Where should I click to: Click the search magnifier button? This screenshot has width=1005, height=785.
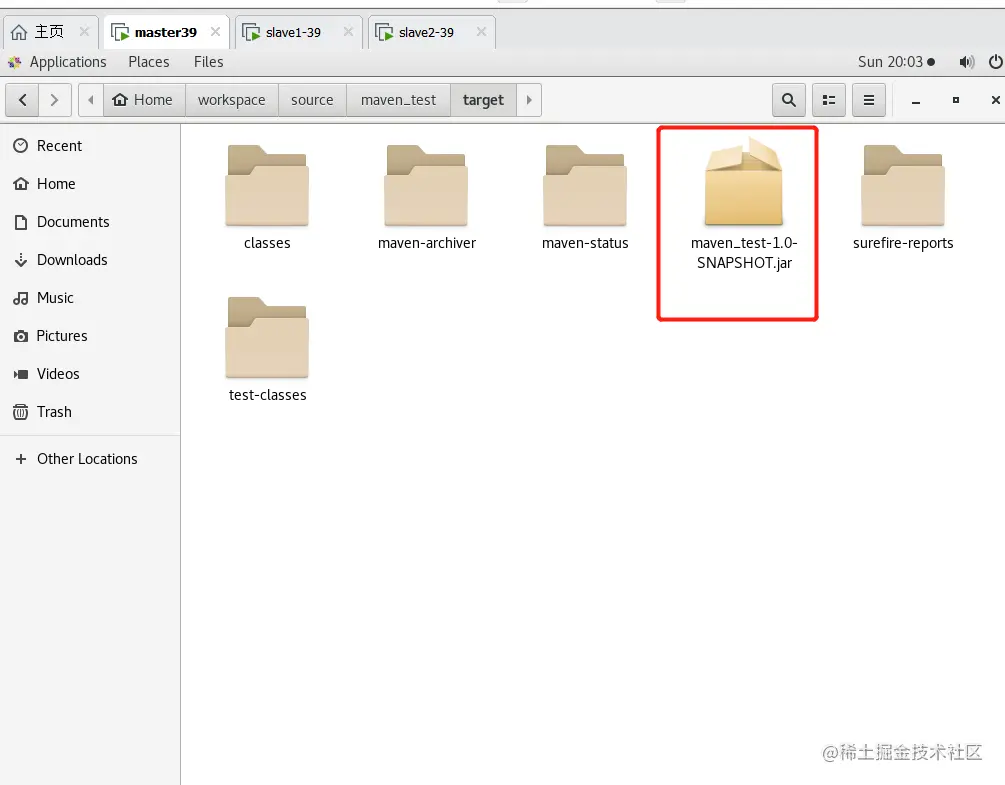click(788, 100)
